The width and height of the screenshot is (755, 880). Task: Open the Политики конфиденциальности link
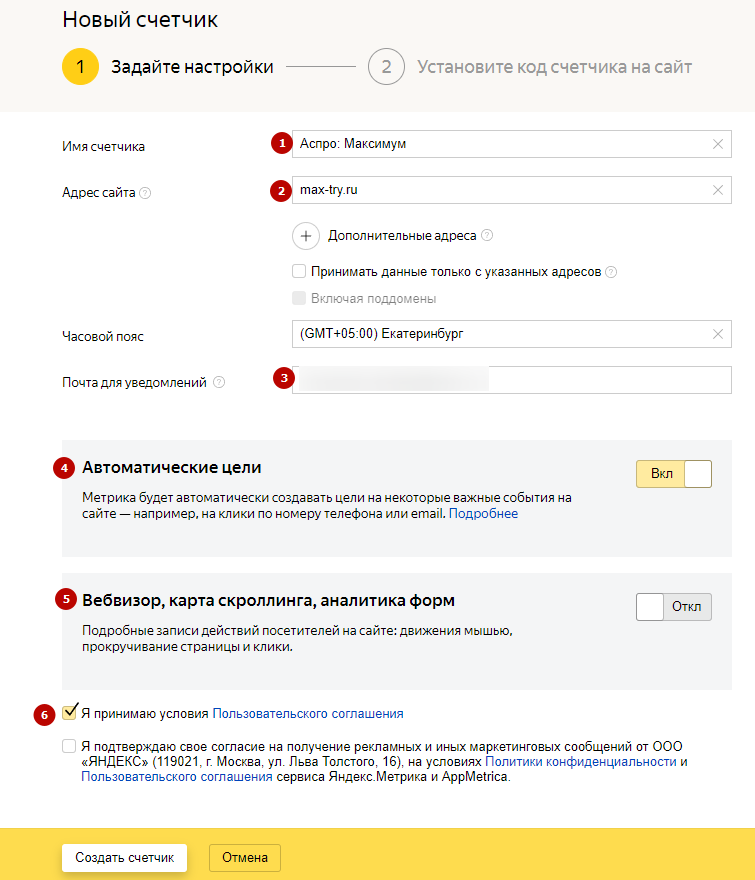pos(581,762)
